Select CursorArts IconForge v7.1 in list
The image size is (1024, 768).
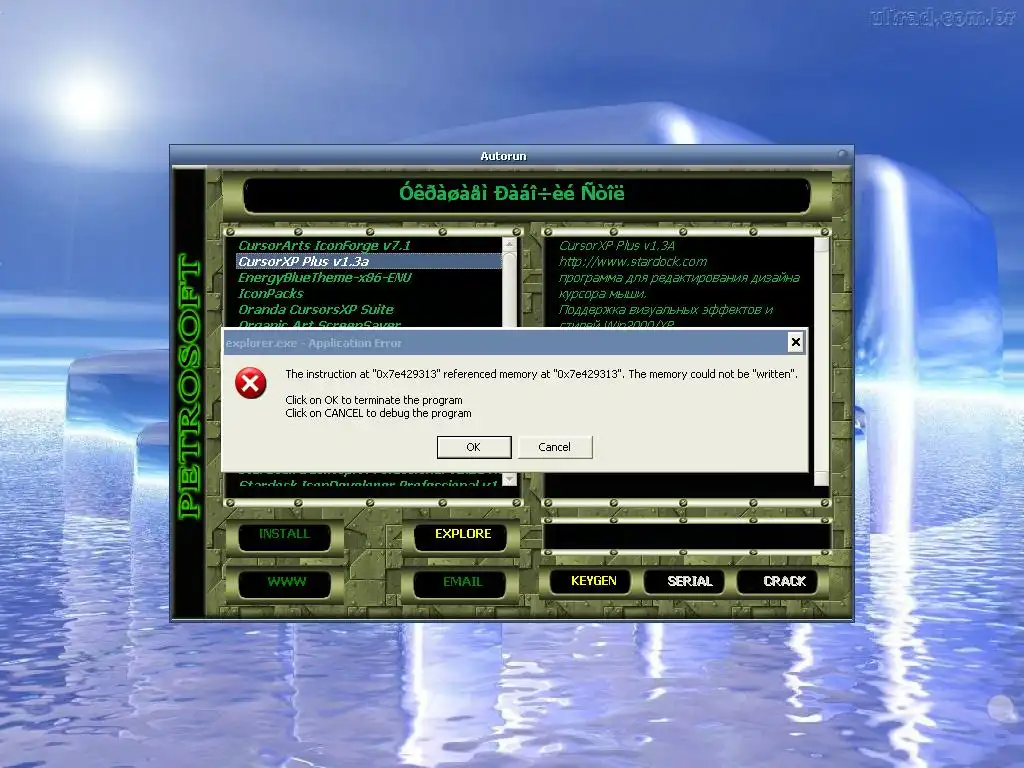(369, 246)
